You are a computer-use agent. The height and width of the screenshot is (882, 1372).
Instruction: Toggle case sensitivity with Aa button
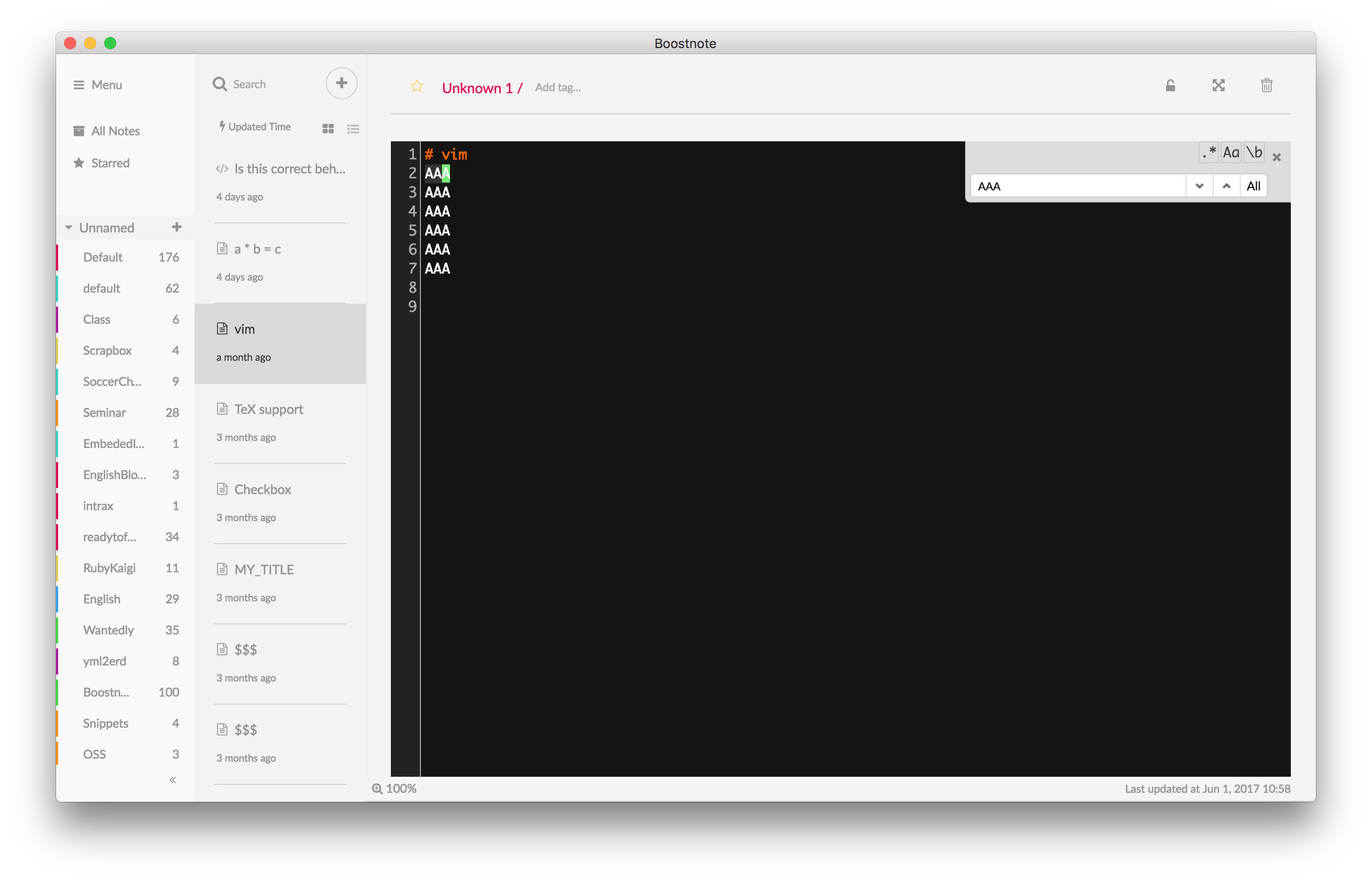1231,152
